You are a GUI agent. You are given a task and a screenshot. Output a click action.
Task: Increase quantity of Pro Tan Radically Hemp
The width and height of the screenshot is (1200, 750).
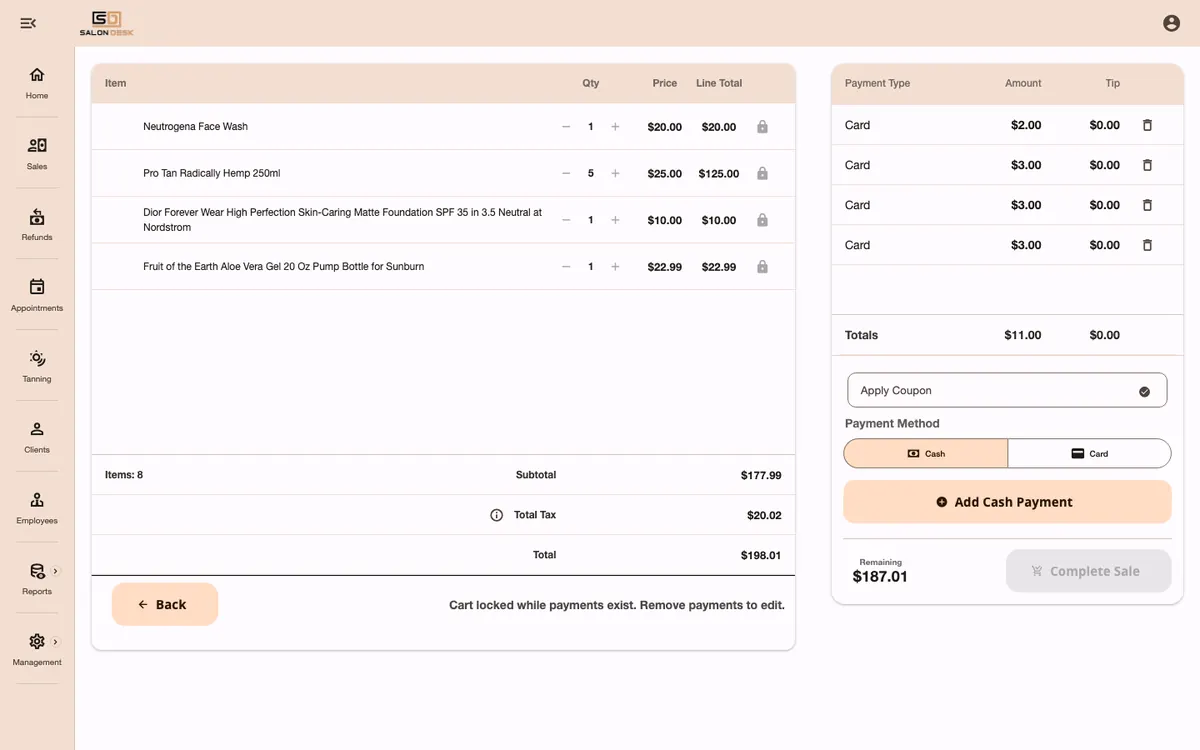[x=615, y=173]
